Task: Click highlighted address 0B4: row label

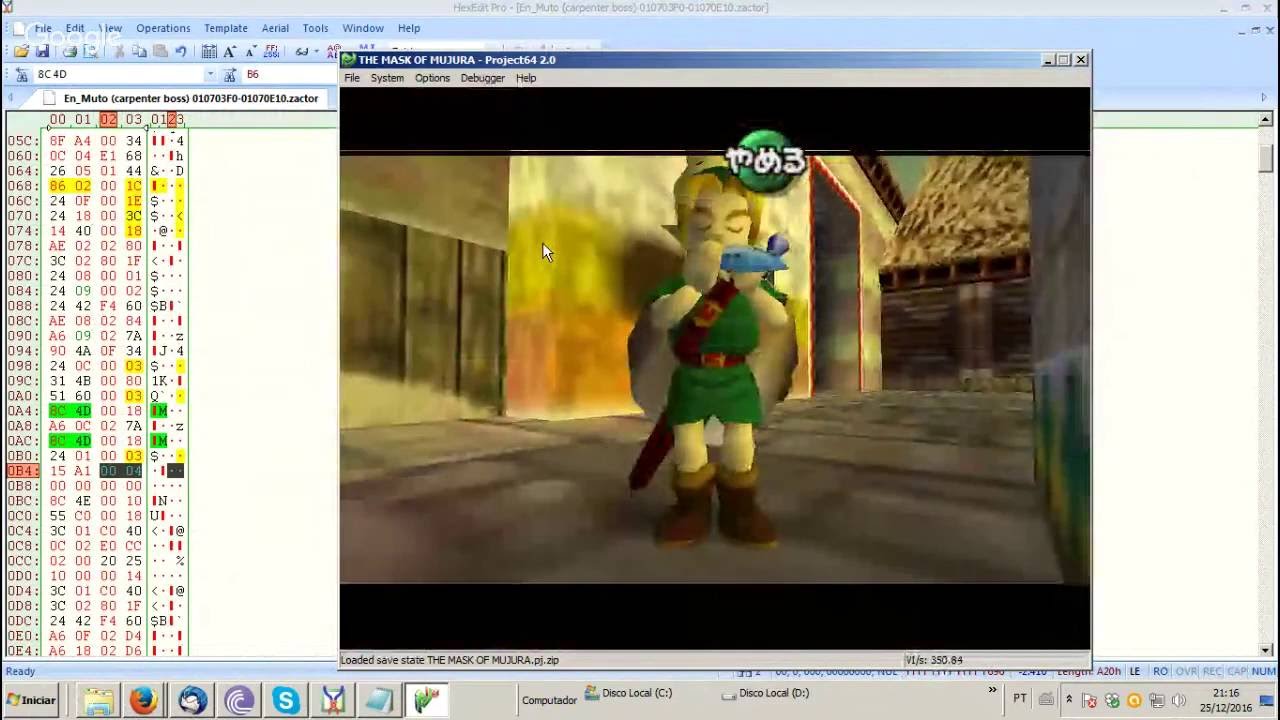Action: coord(22,471)
